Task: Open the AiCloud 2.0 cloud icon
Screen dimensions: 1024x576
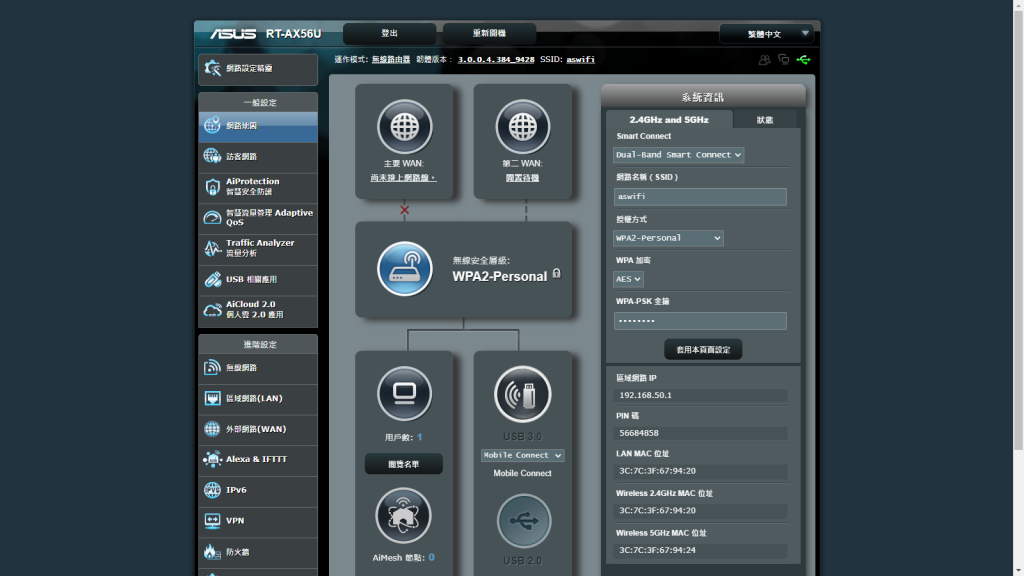Action: point(212,310)
